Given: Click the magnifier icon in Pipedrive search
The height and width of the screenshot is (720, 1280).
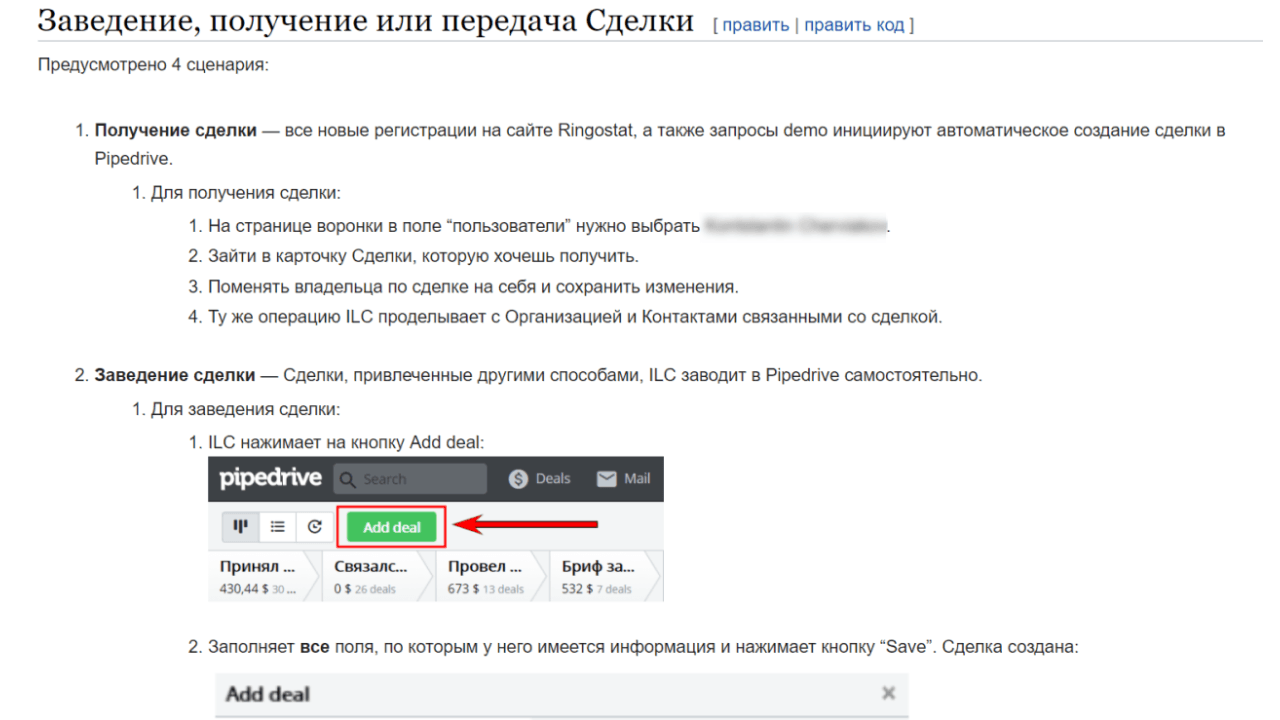Looking at the screenshot, I should pos(348,479).
